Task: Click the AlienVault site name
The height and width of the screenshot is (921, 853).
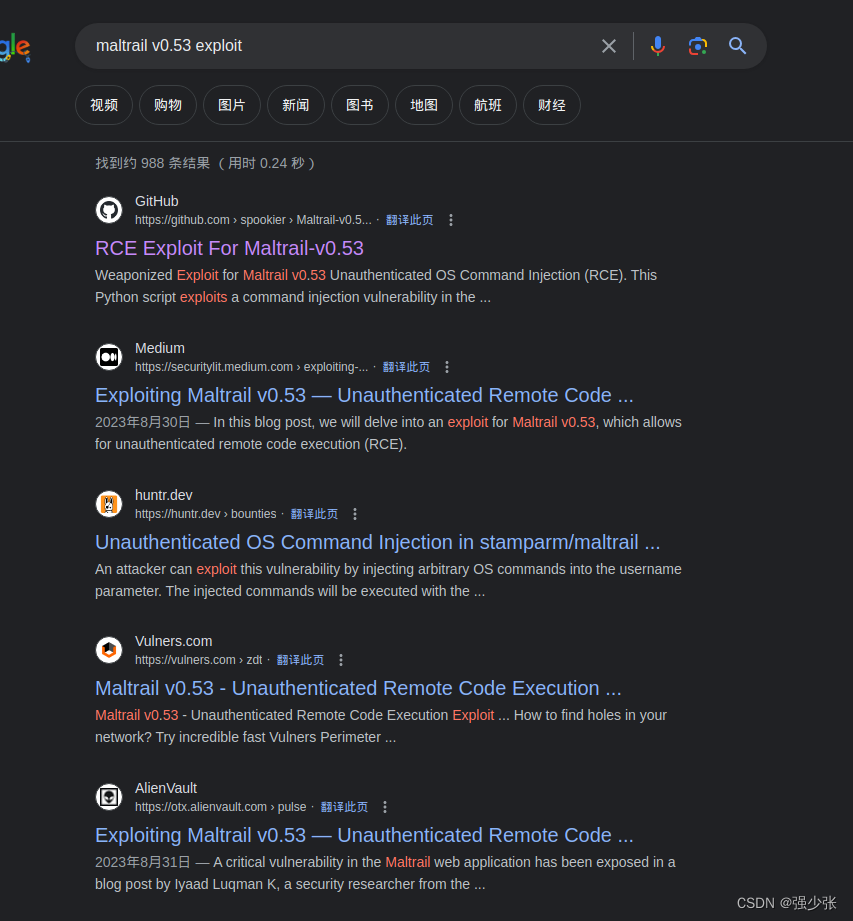Action: coord(166,788)
